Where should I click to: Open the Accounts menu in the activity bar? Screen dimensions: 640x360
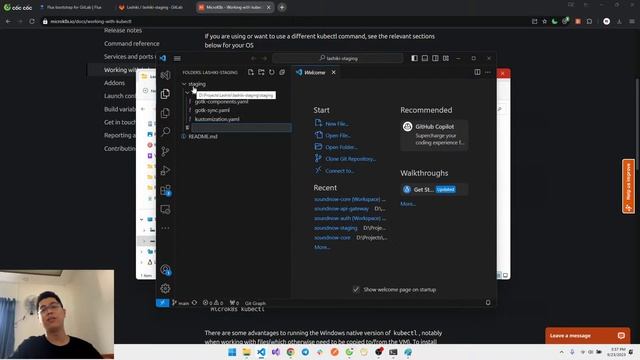coord(165,269)
